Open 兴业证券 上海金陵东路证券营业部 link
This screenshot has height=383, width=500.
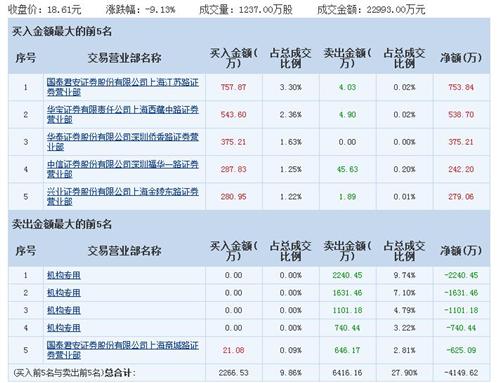click(x=122, y=196)
